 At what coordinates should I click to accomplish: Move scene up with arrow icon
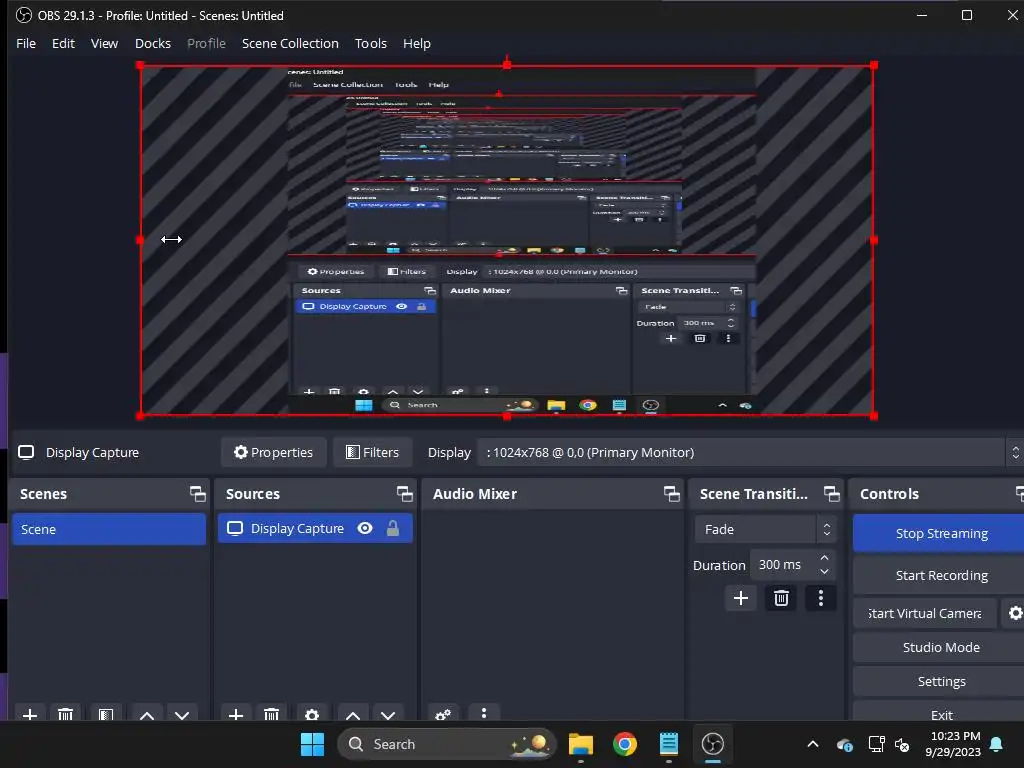click(x=147, y=714)
